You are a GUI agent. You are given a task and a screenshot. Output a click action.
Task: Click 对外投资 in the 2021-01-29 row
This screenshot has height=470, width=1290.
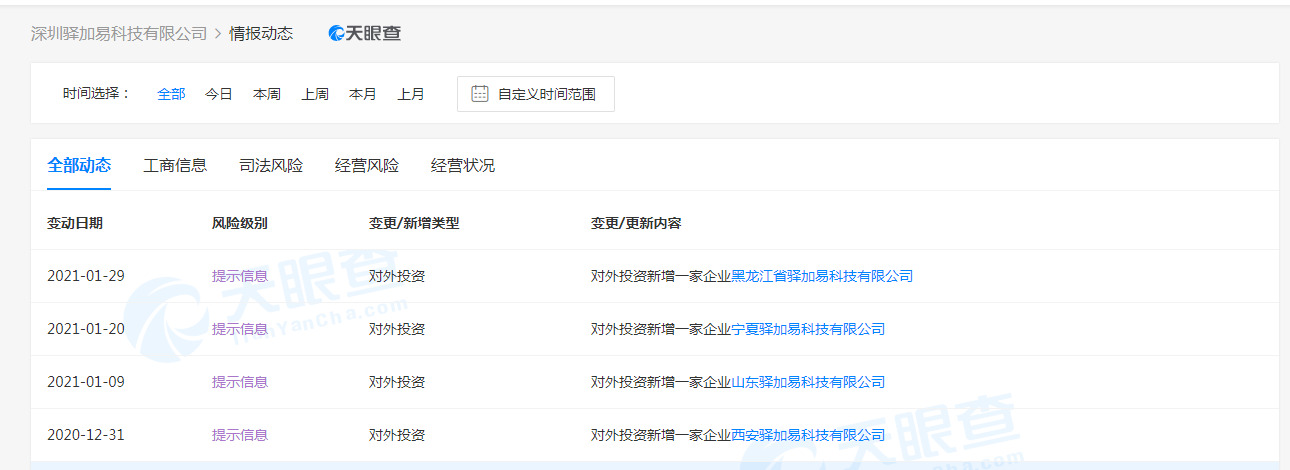(397, 276)
